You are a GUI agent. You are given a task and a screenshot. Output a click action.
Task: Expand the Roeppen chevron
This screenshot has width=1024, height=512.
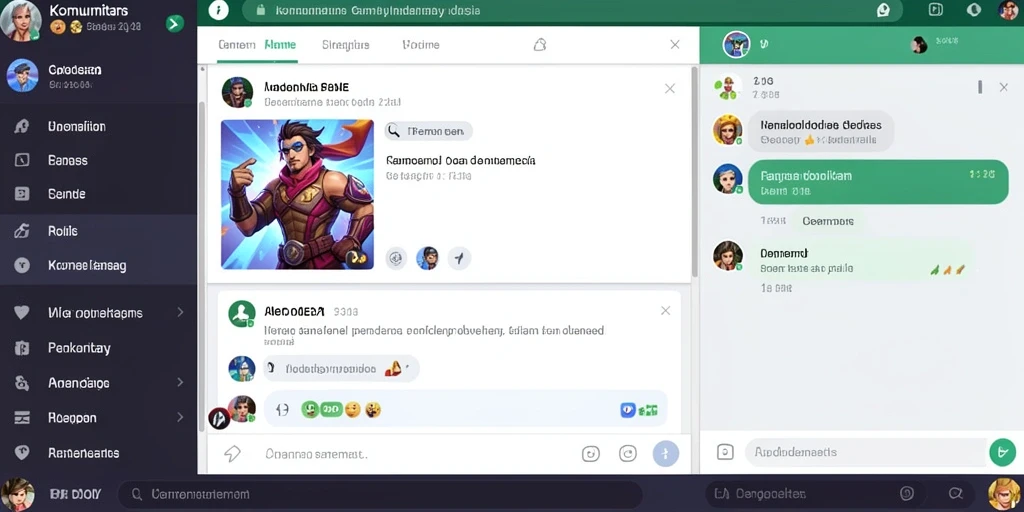pos(180,417)
